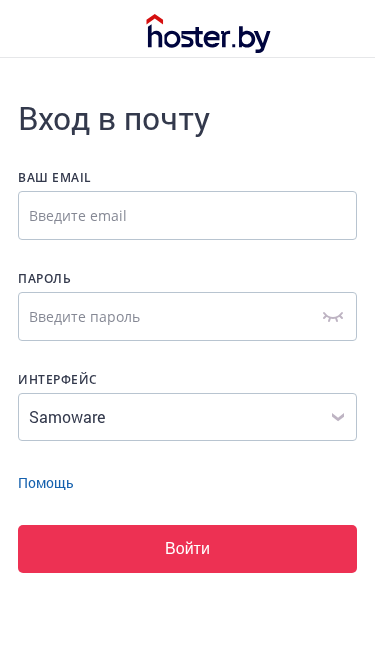Expand the Интерфейс chevron arrow
Image resolution: width=375 pixels, height=667 pixels.
338,417
